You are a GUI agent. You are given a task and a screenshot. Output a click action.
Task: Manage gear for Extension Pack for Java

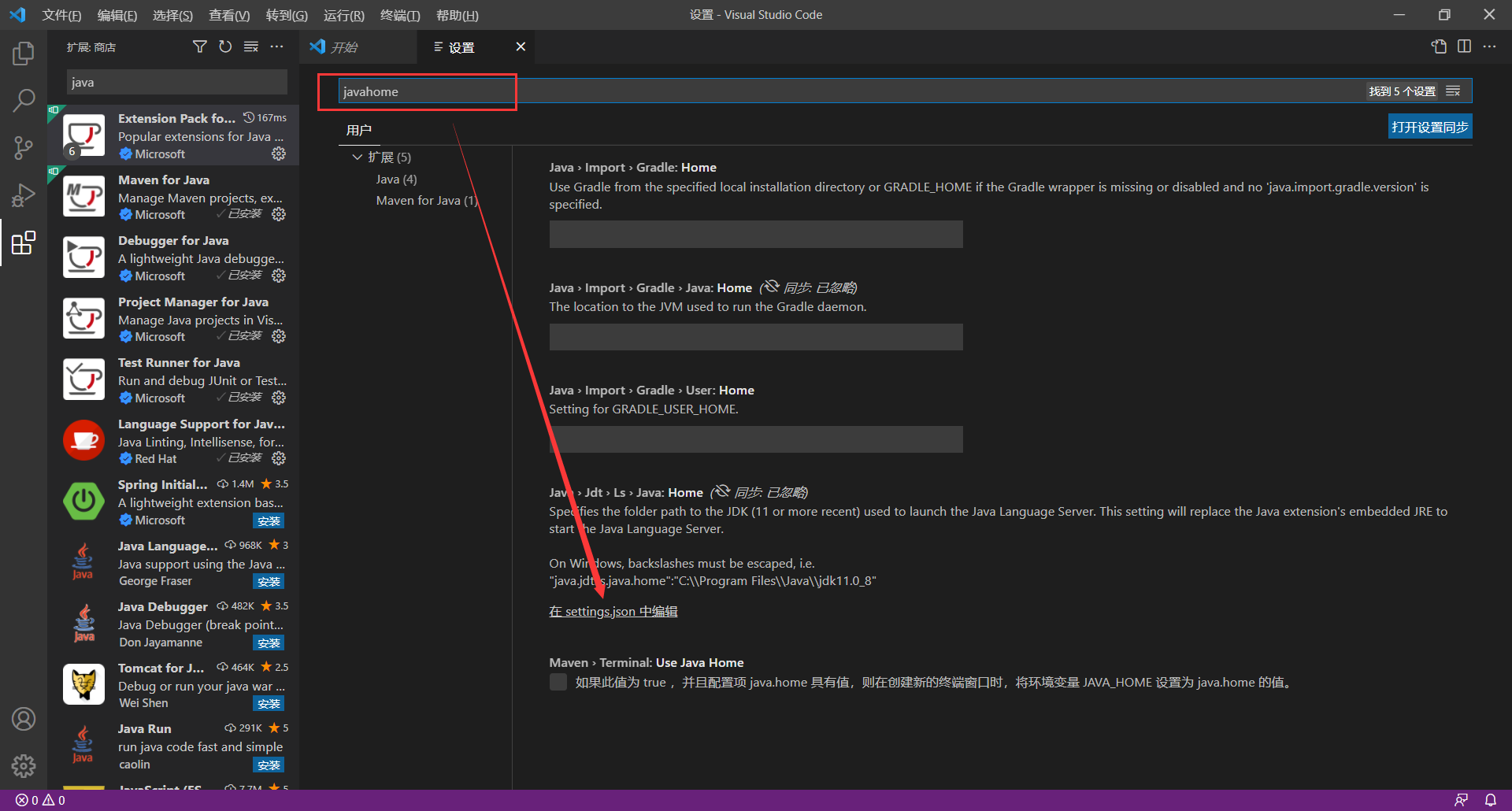tap(279, 154)
